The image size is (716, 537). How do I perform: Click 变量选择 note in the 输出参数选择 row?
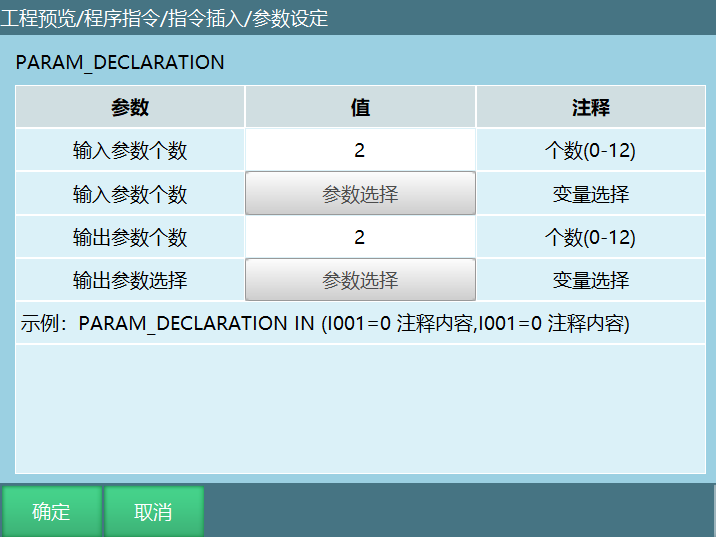590,280
